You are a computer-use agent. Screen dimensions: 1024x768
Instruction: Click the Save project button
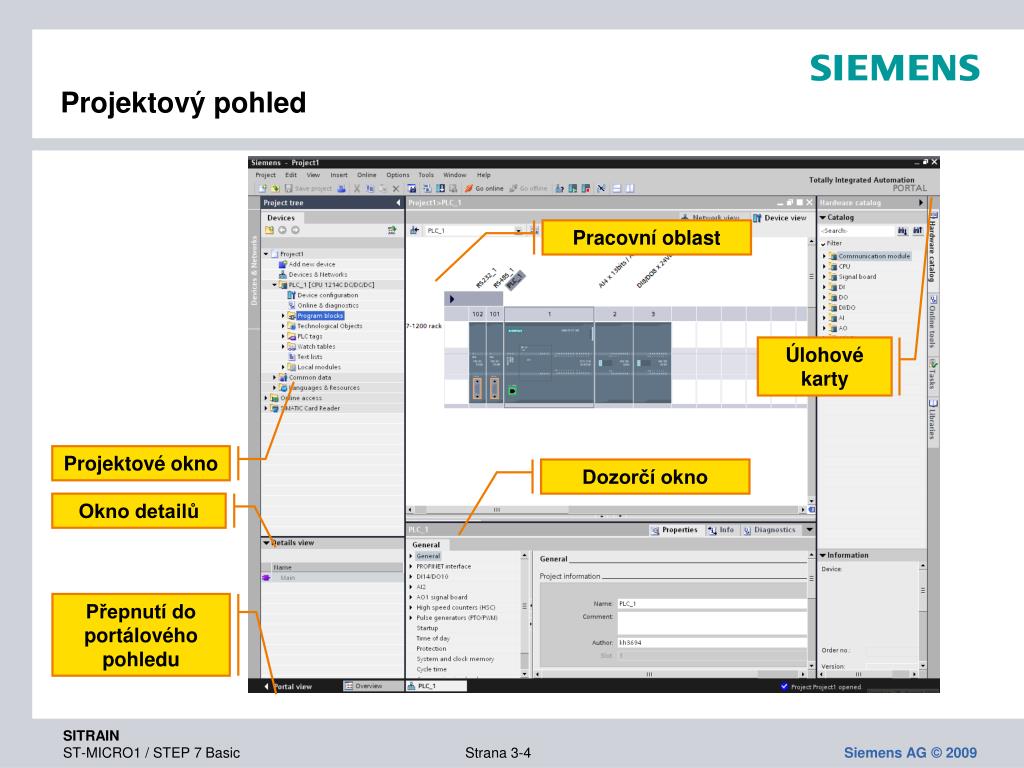pyautogui.click(x=308, y=188)
